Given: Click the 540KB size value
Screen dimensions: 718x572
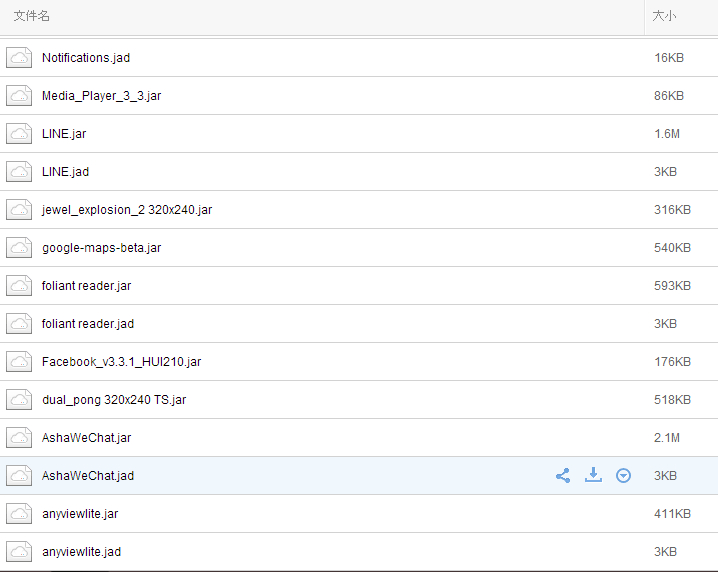Looking at the screenshot, I should 672,248.
